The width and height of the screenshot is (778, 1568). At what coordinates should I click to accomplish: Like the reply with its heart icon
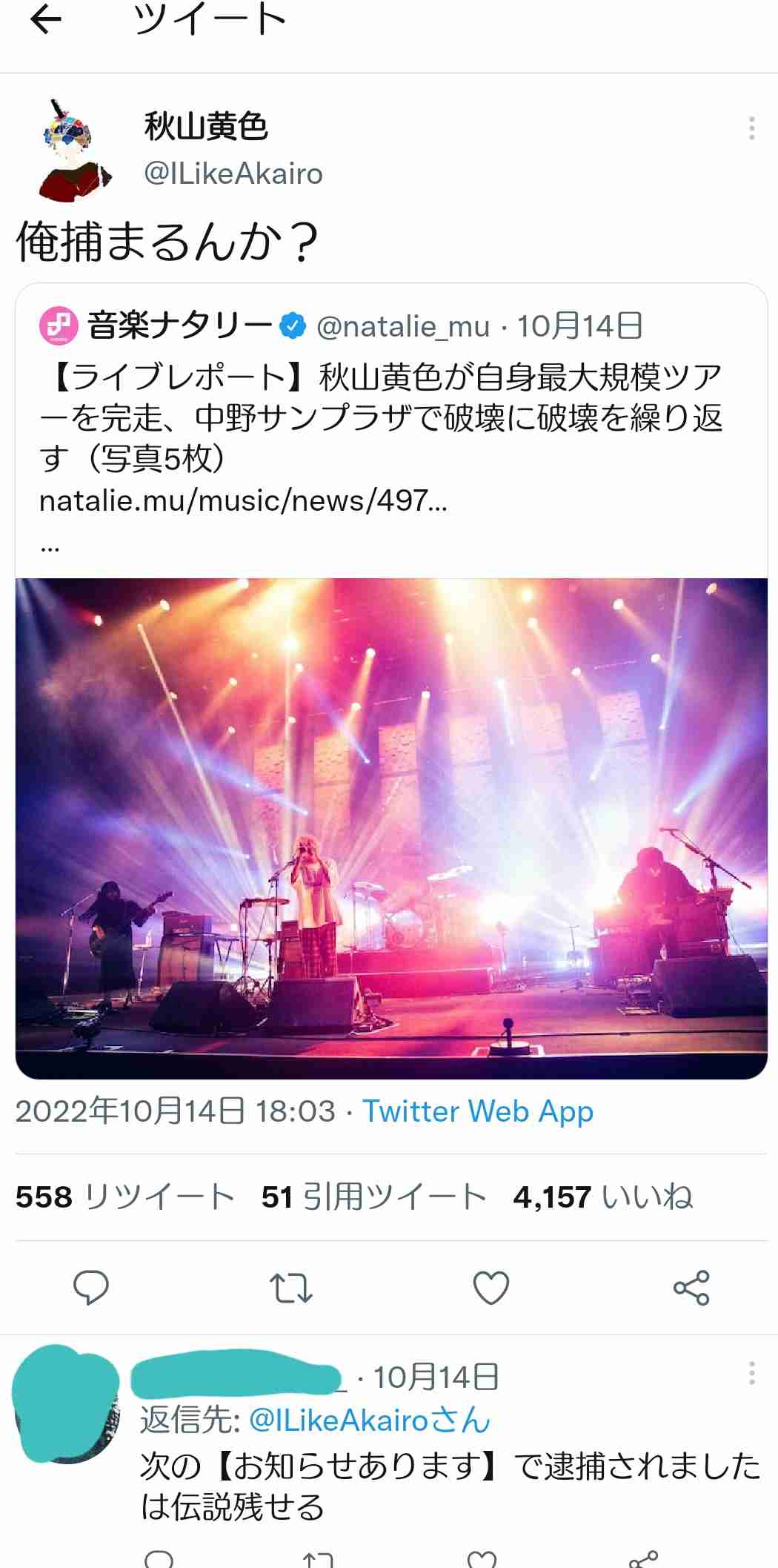click(482, 1557)
